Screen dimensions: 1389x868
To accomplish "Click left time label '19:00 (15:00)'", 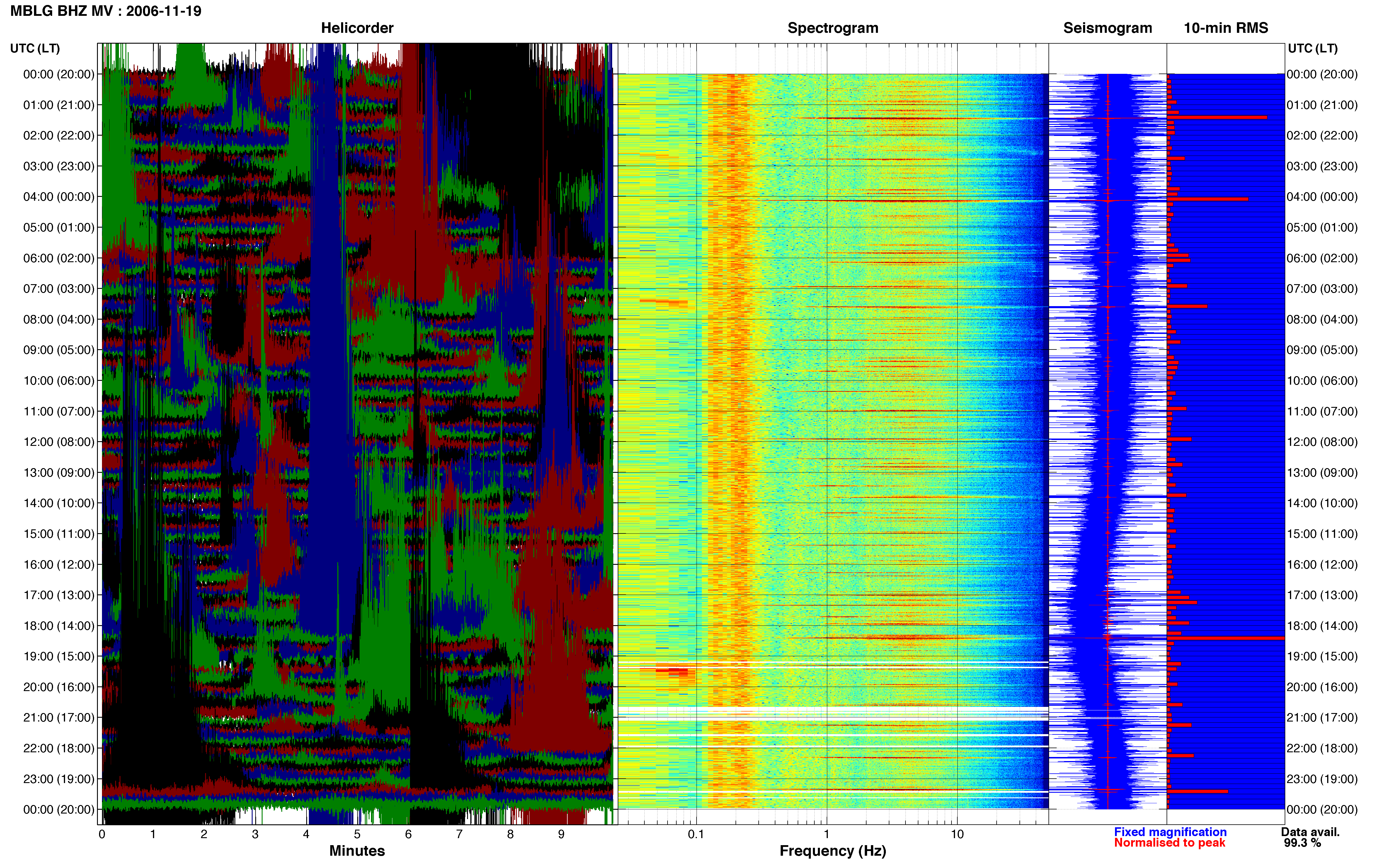I will (59, 656).
